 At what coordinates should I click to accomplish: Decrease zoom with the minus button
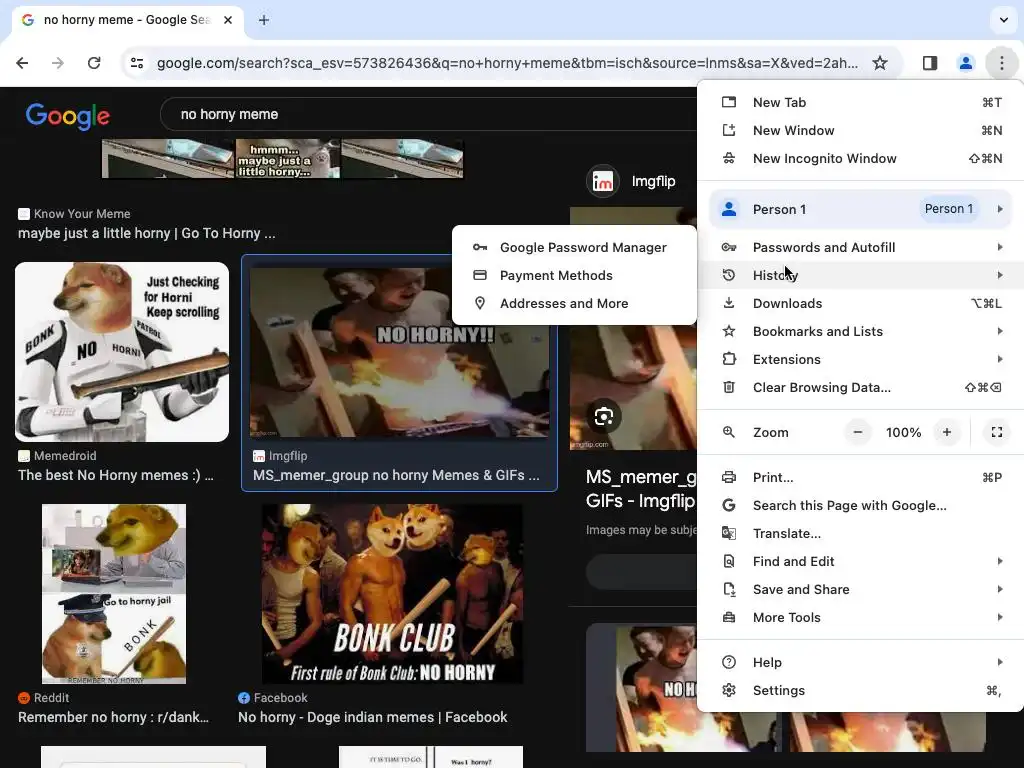(858, 432)
